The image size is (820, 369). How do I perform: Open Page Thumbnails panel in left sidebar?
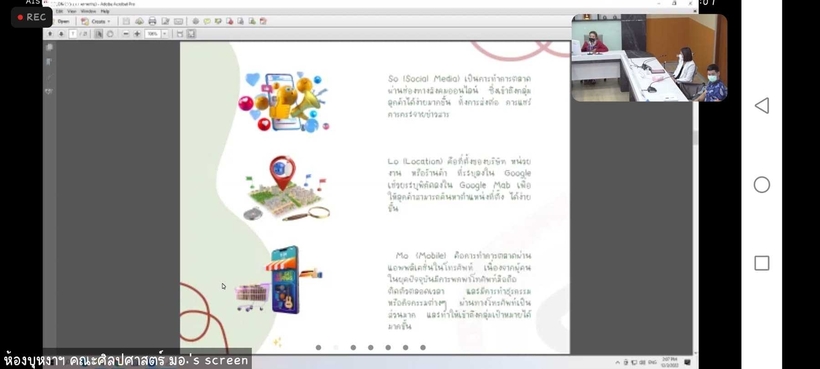pos(50,47)
